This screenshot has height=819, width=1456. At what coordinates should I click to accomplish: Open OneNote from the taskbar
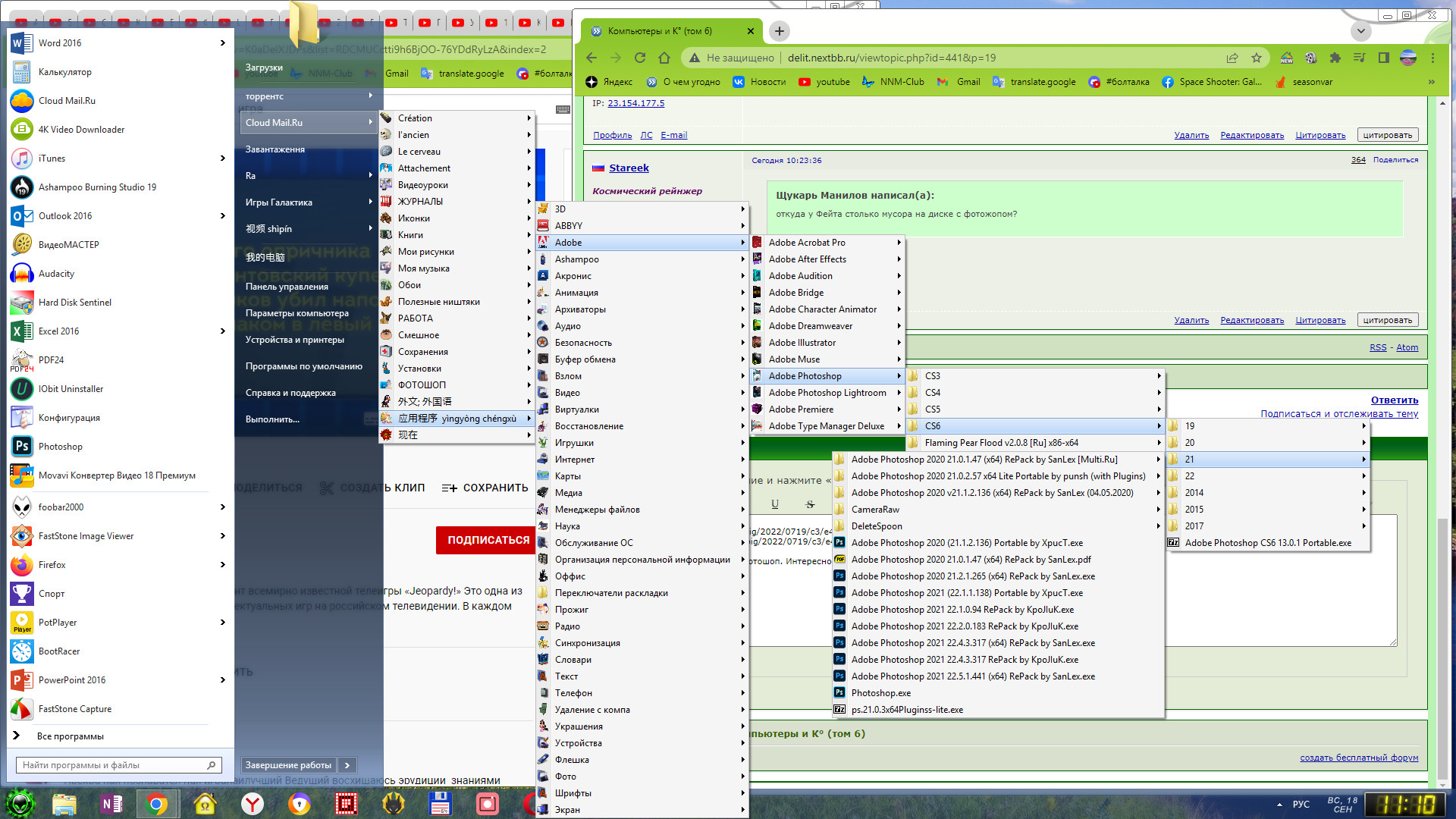pos(111,804)
